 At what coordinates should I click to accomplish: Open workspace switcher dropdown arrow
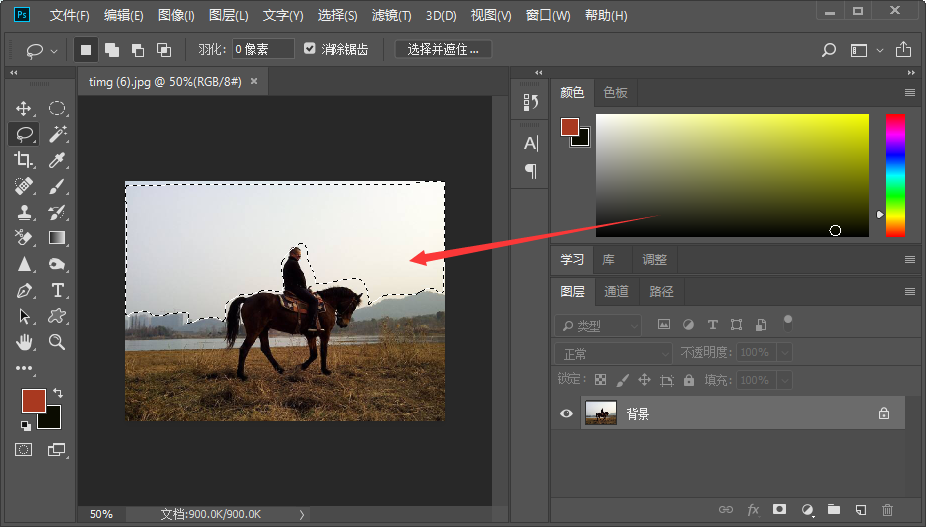(880, 51)
